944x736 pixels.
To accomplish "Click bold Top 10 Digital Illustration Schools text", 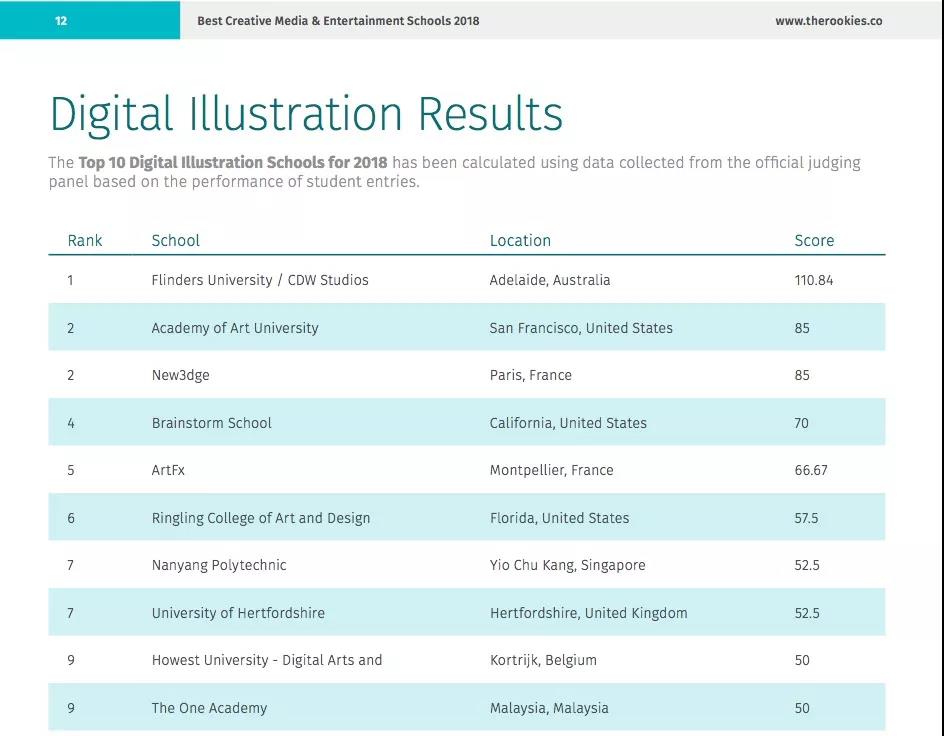I will click(233, 162).
